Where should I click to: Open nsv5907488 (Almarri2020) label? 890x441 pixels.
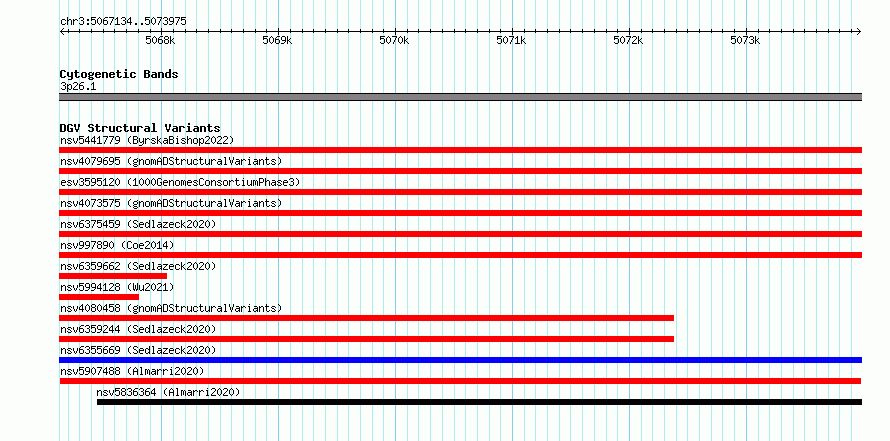click(x=132, y=371)
